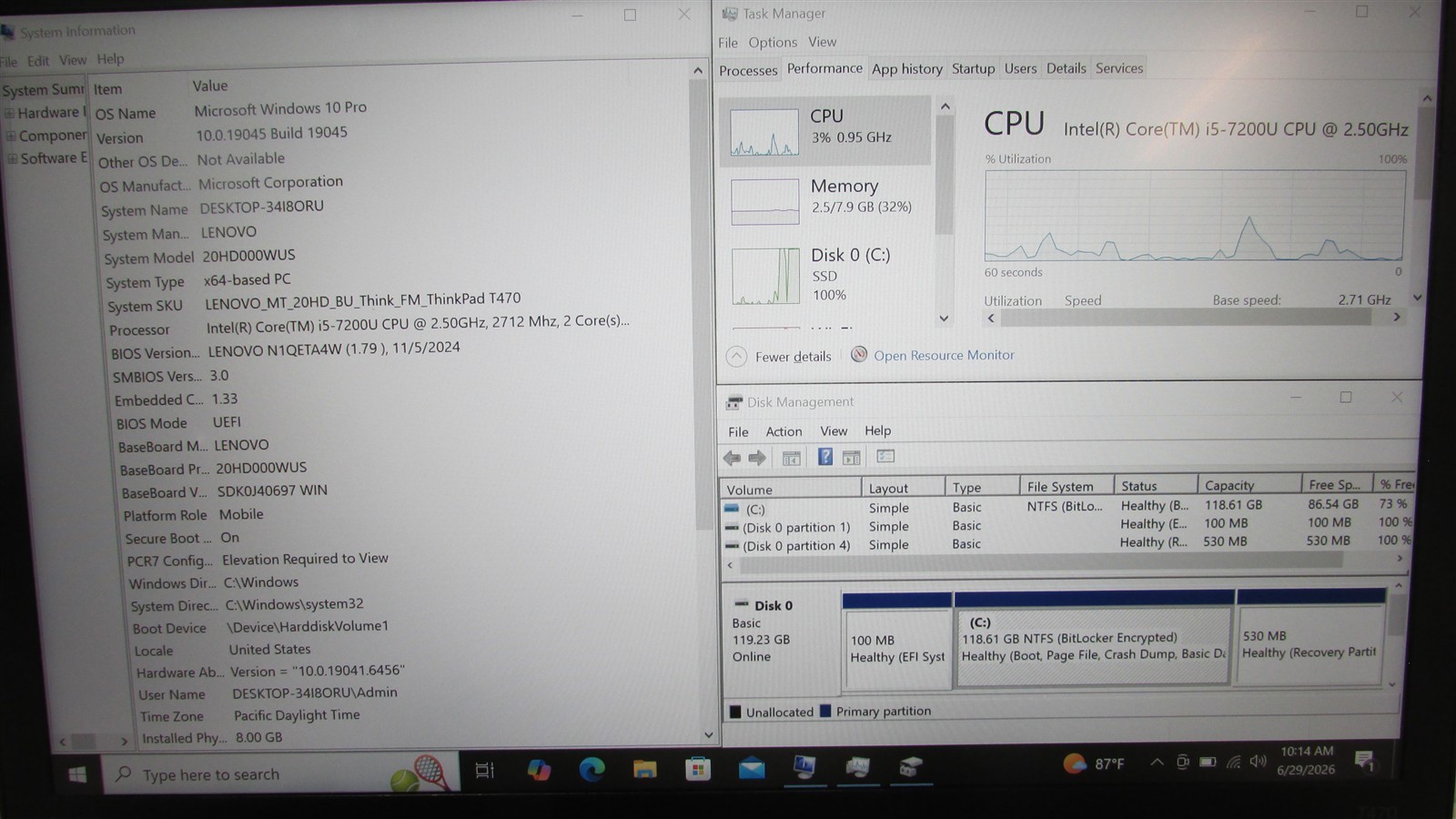Open Help menu in System Information
The height and width of the screenshot is (819, 1456).
point(110,59)
